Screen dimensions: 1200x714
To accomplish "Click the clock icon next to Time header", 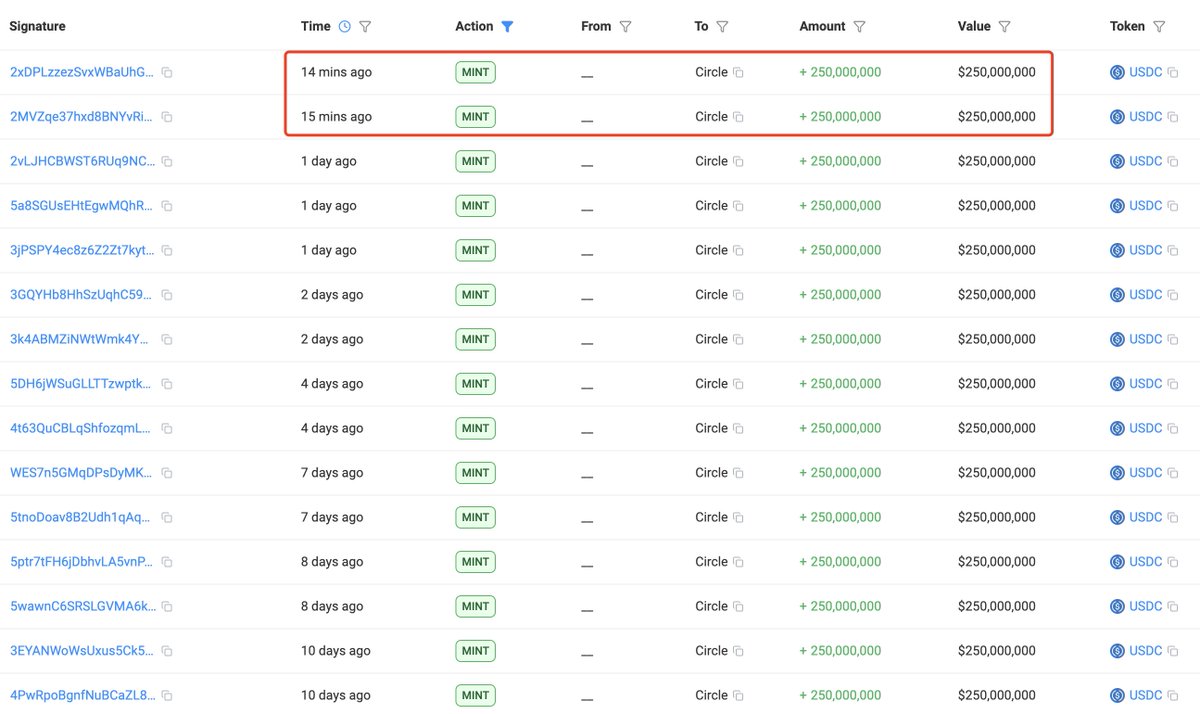I will click(x=343, y=25).
